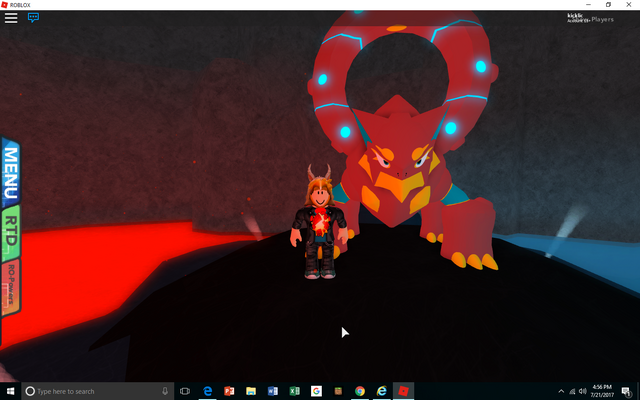Open File Explorer from the taskbar
The image size is (640, 400).
point(251,391)
